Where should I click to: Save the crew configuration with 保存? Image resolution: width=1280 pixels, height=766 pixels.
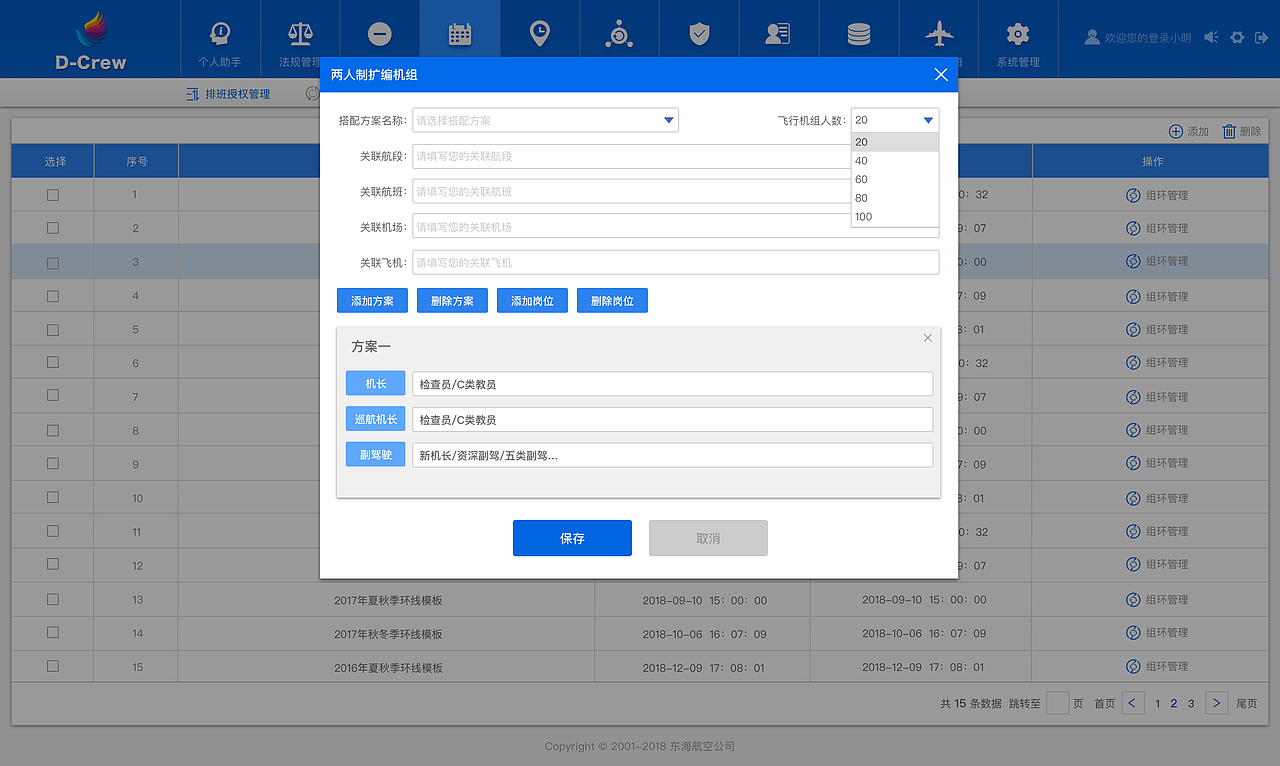pyautogui.click(x=572, y=538)
